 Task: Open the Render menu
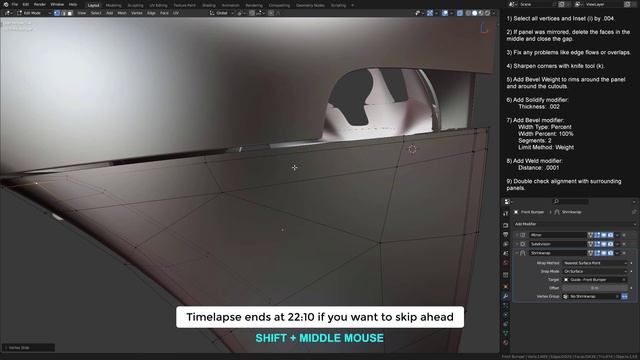(x=40, y=4)
